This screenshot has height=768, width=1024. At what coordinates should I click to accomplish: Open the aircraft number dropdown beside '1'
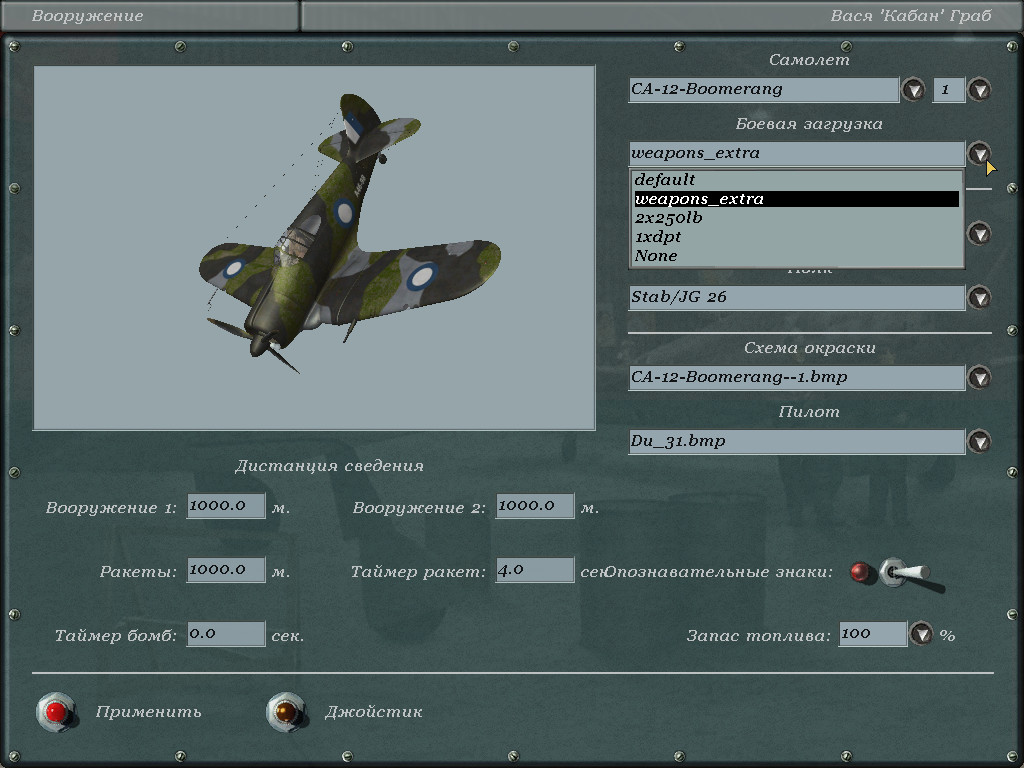[x=979, y=89]
